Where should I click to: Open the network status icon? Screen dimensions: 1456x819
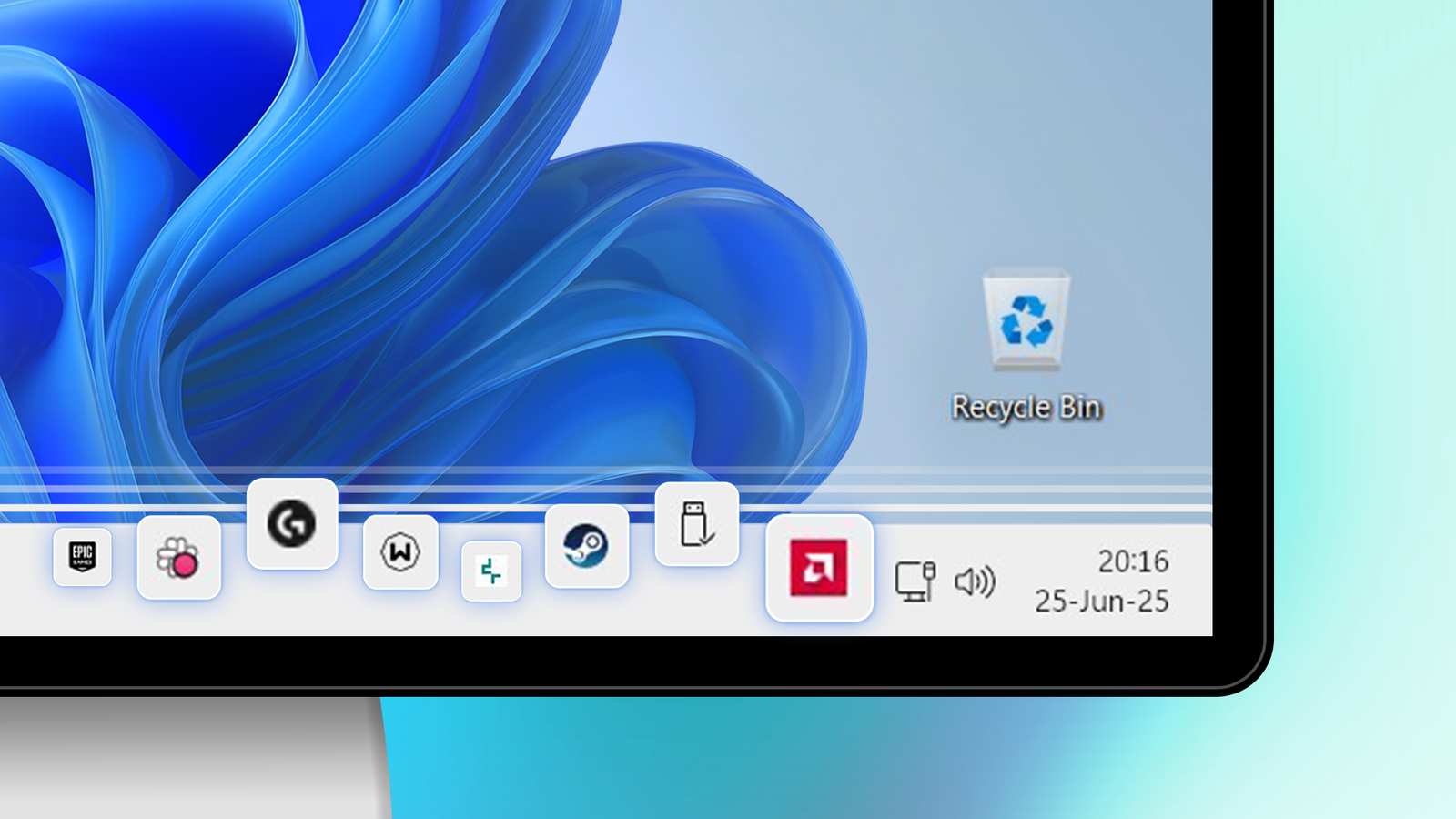(915, 581)
